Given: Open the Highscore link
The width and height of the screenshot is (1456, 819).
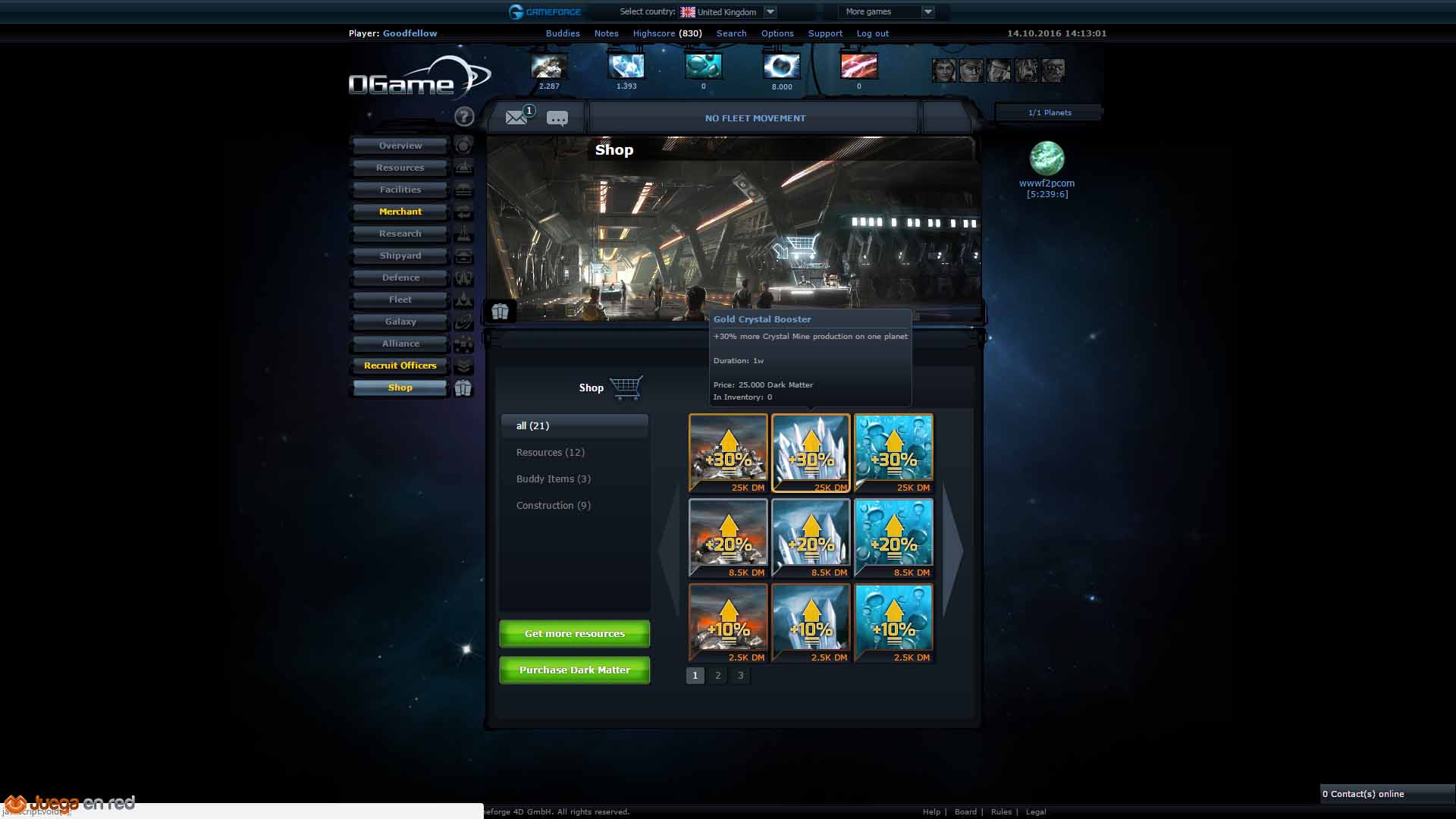Looking at the screenshot, I should [x=654, y=33].
